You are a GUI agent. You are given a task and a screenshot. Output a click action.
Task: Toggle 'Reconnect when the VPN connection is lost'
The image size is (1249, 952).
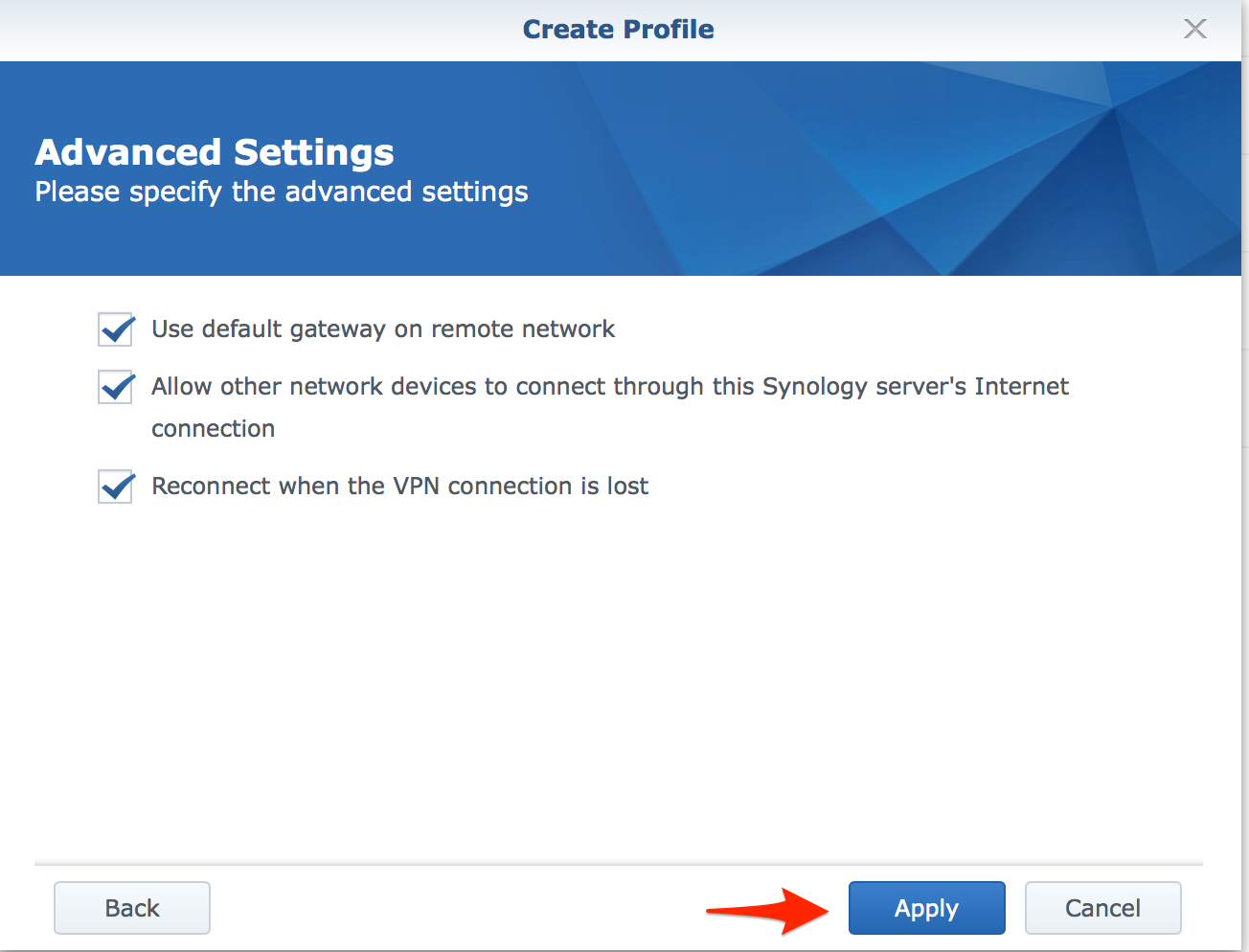tap(115, 487)
